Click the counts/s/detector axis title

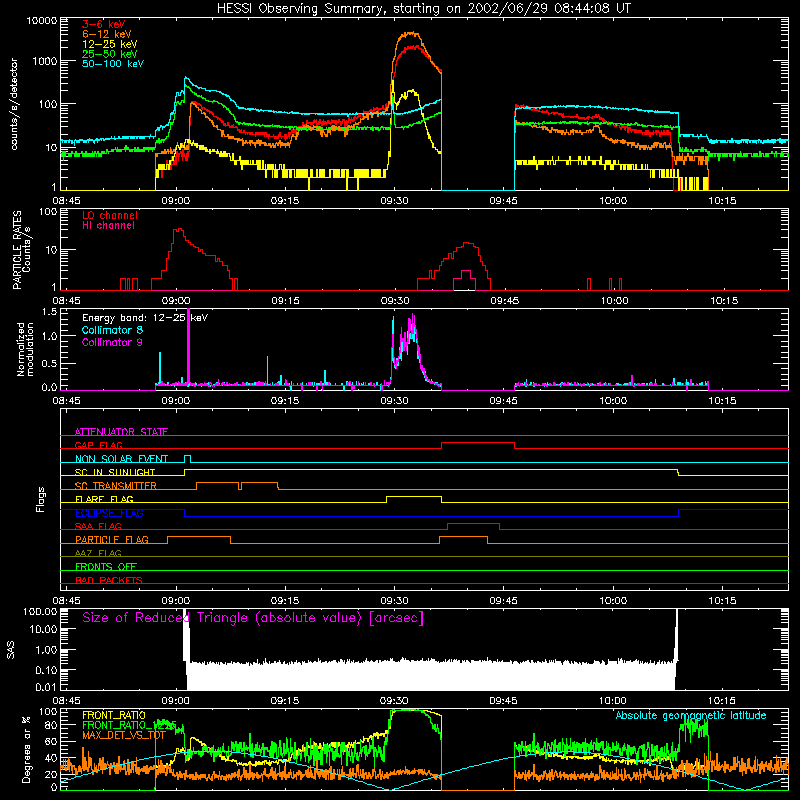point(14,104)
